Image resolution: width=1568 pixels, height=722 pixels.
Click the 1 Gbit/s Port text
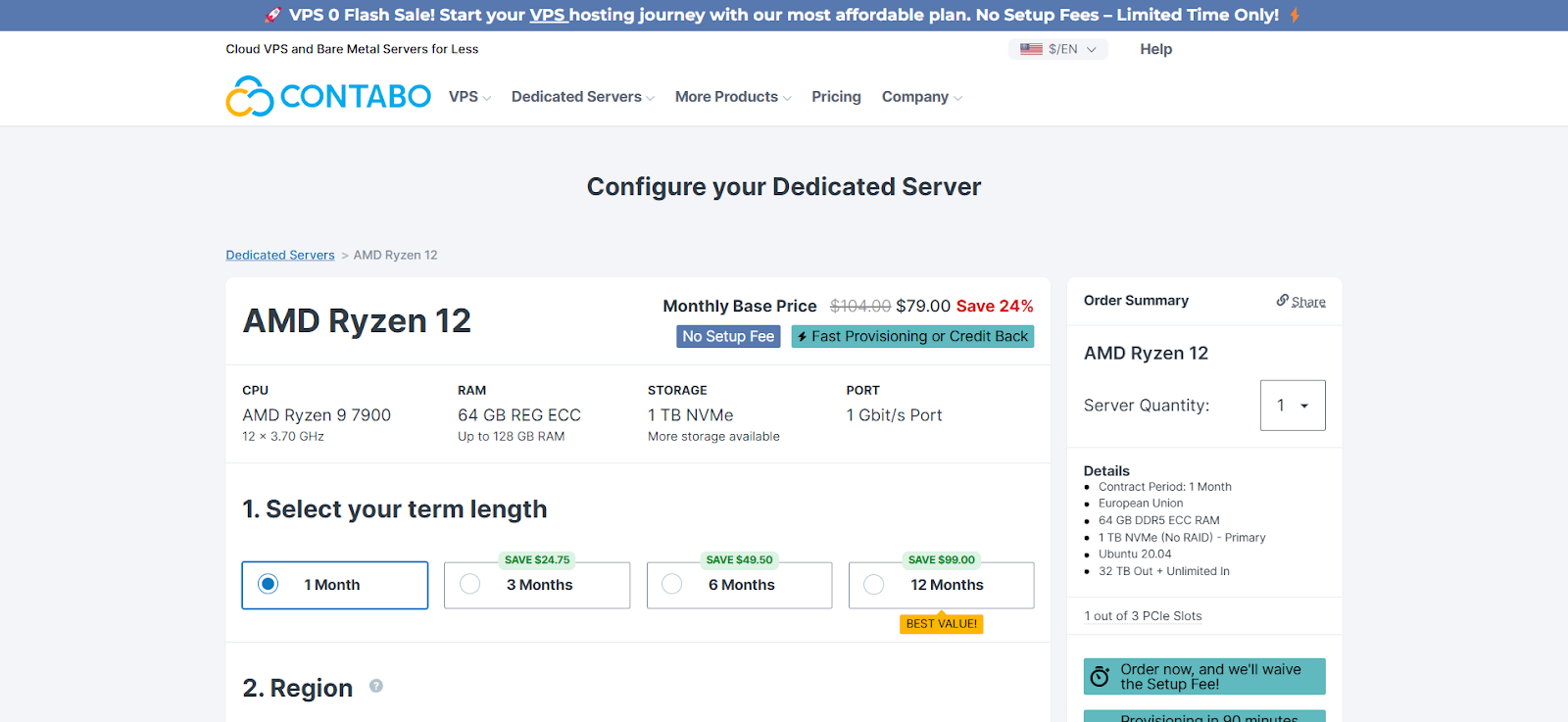click(894, 415)
